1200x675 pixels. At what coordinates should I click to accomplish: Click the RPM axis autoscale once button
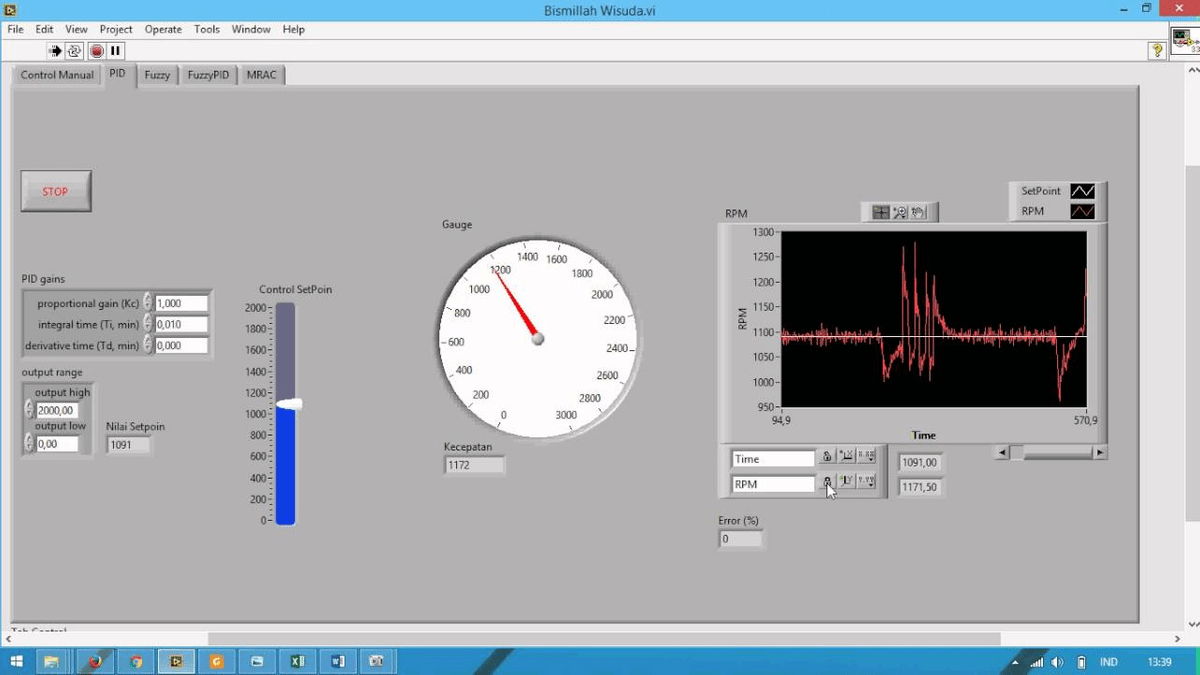tap(846, 483)
